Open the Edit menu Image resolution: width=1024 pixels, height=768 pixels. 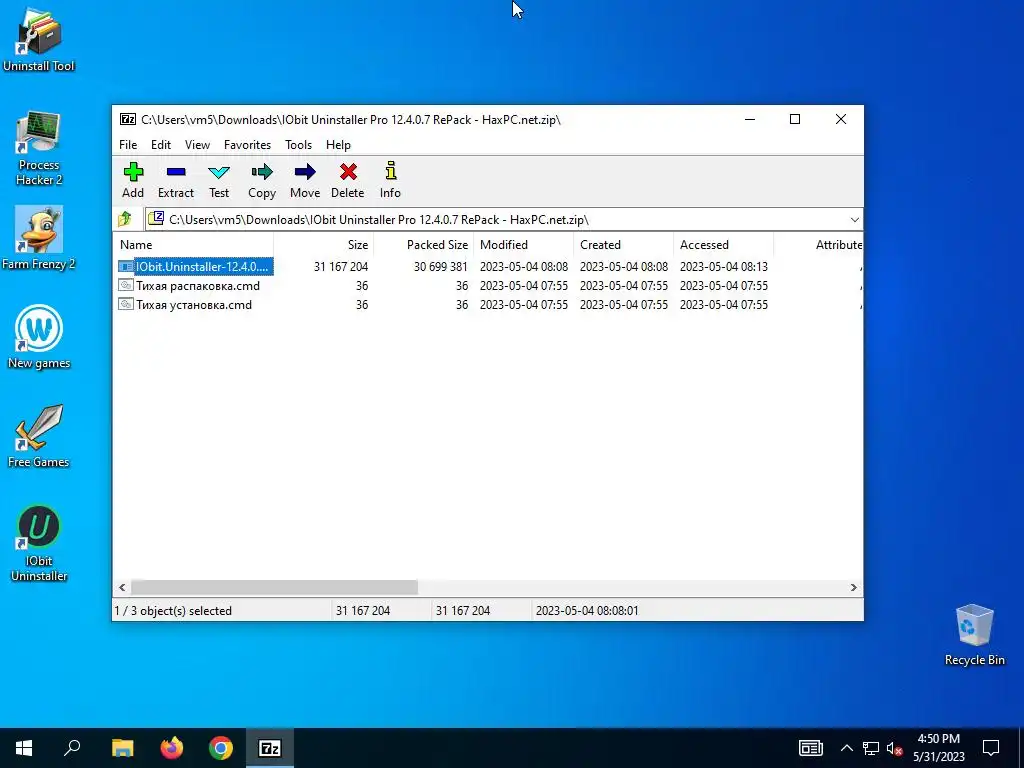(x=161, y=144)
